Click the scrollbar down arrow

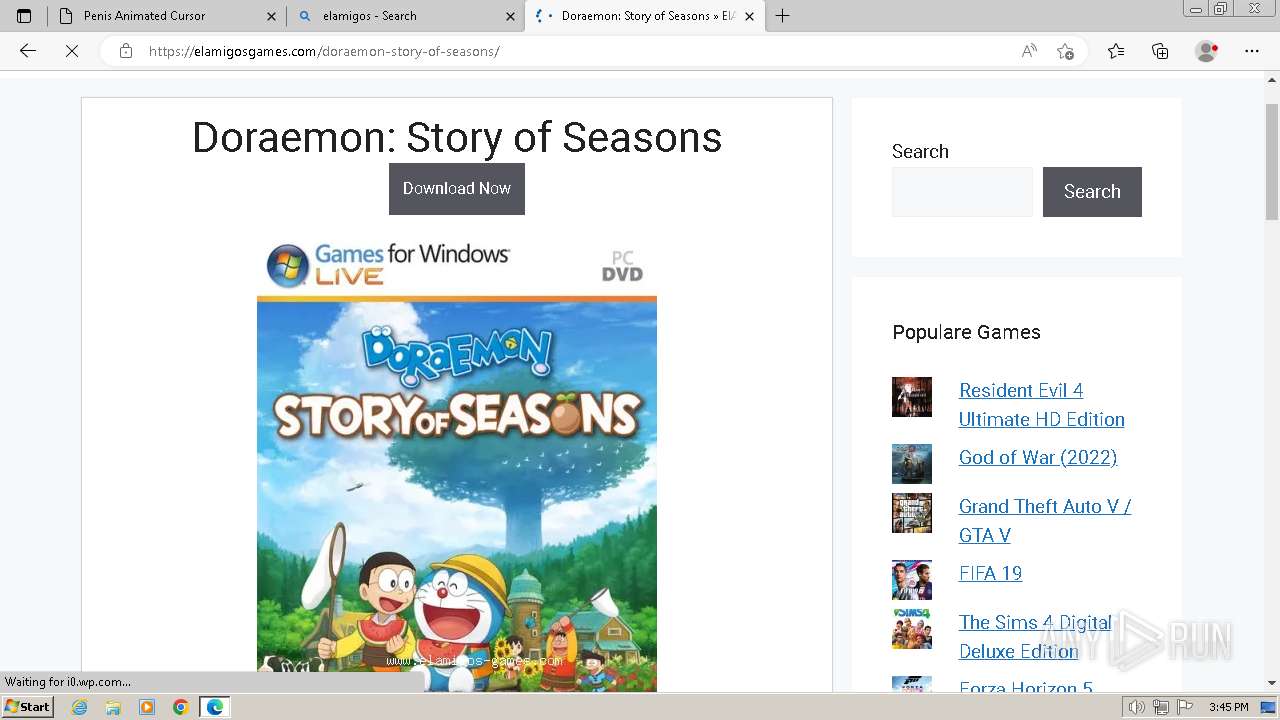pyautogui.click(x=1272, y=683)
